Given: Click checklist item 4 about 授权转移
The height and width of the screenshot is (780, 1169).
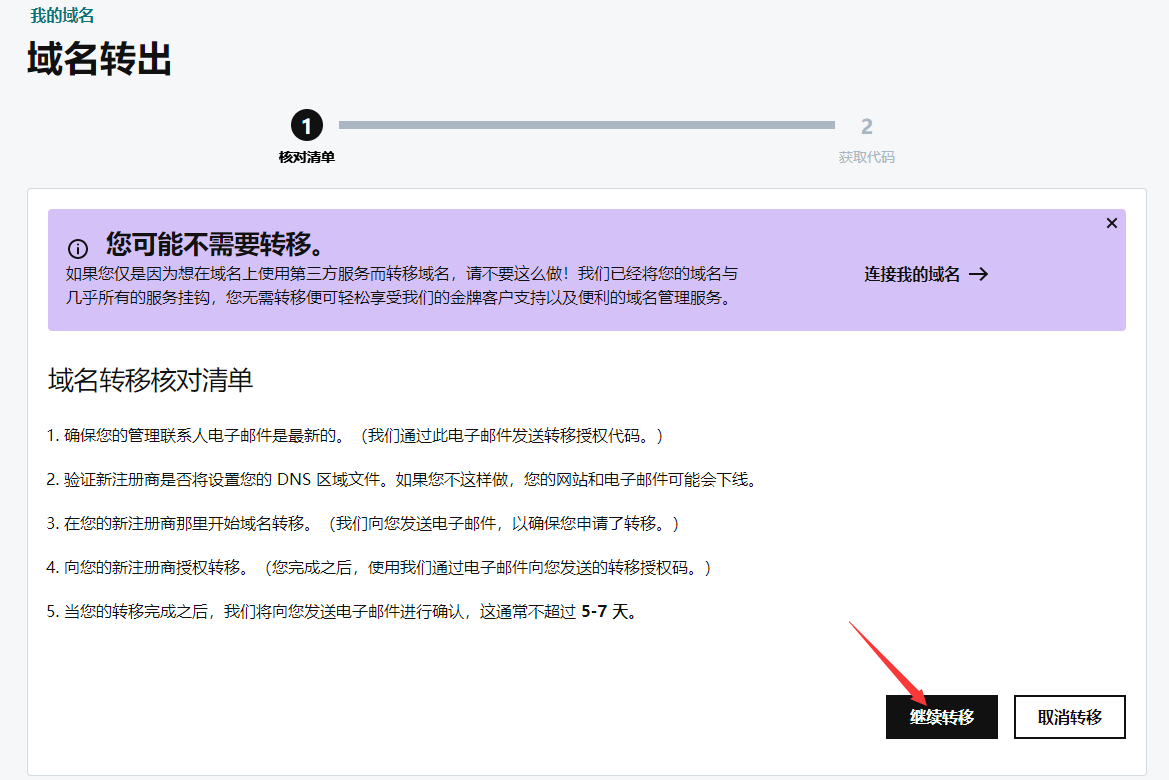Looking at the screenshot, I should click(x=380, y=568).
